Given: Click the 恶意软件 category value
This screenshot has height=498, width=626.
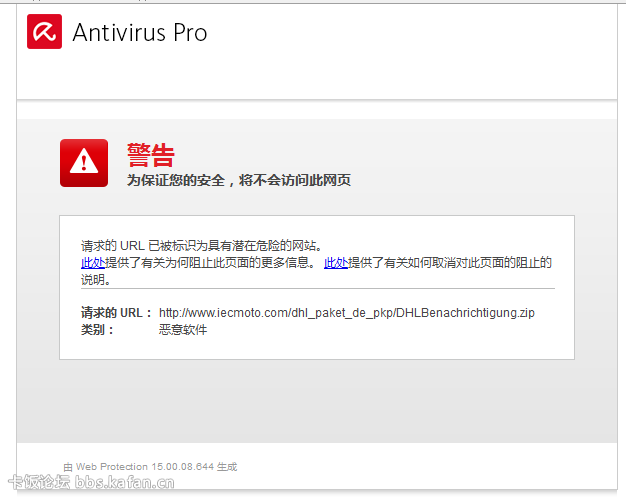Looking at the screenshot, I should tap(183, 330).
